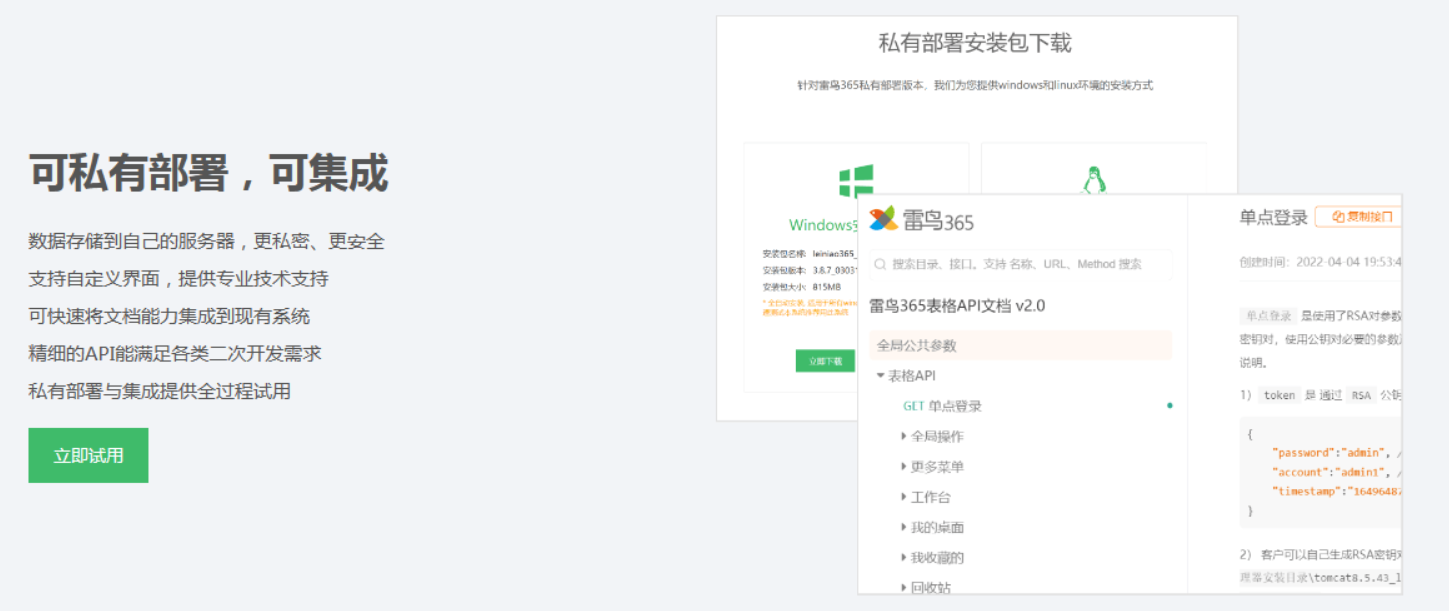Expand the 更多菜单 section
The width and height of the screenshot is (1449, 611).
905,466
